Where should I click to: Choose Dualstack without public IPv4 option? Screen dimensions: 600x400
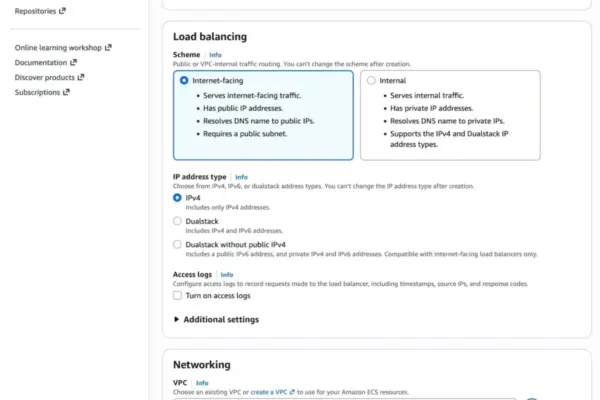click(177, 245)
